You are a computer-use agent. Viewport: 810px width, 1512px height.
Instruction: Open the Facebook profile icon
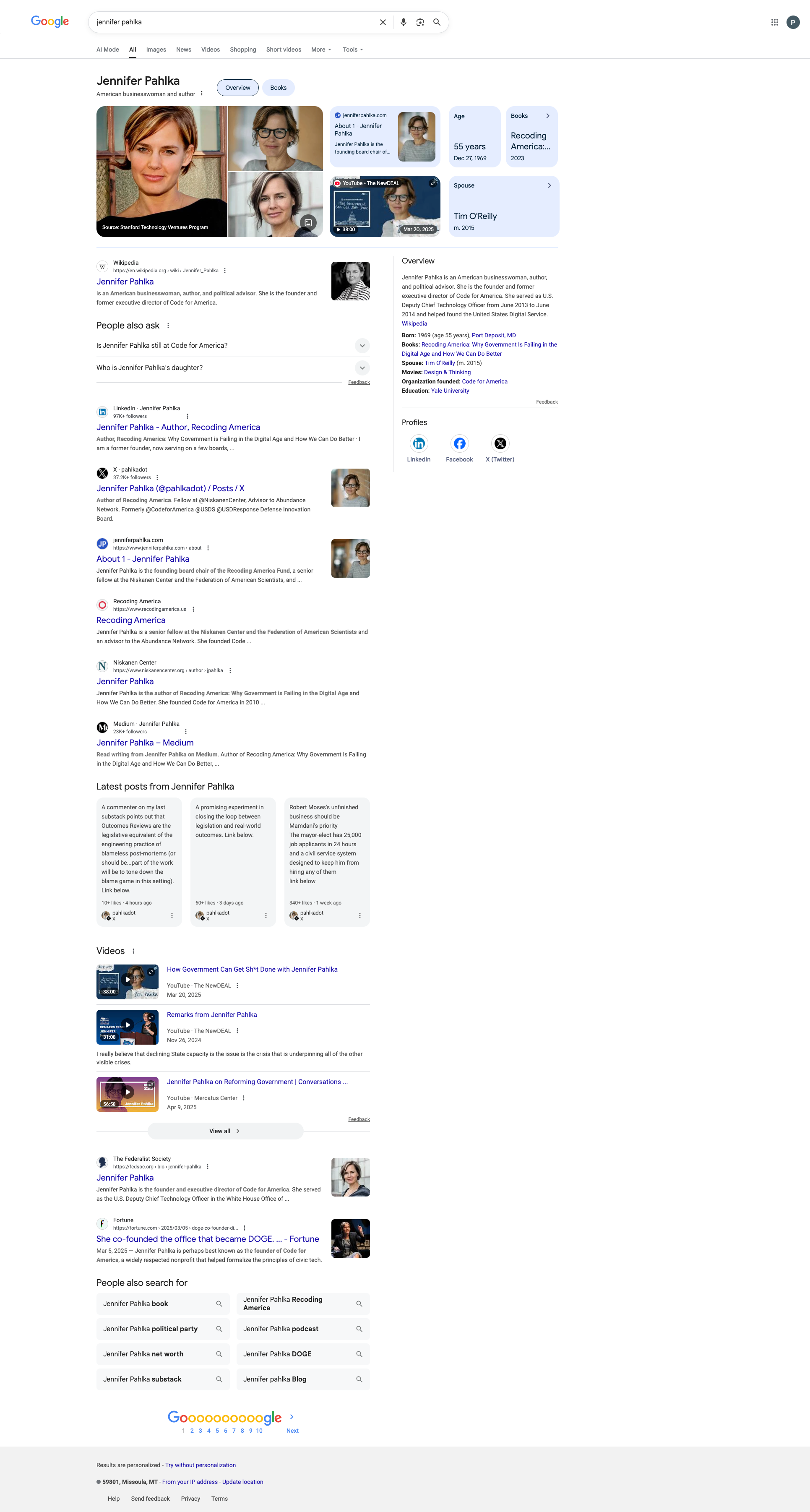click(x=459, y=444)
